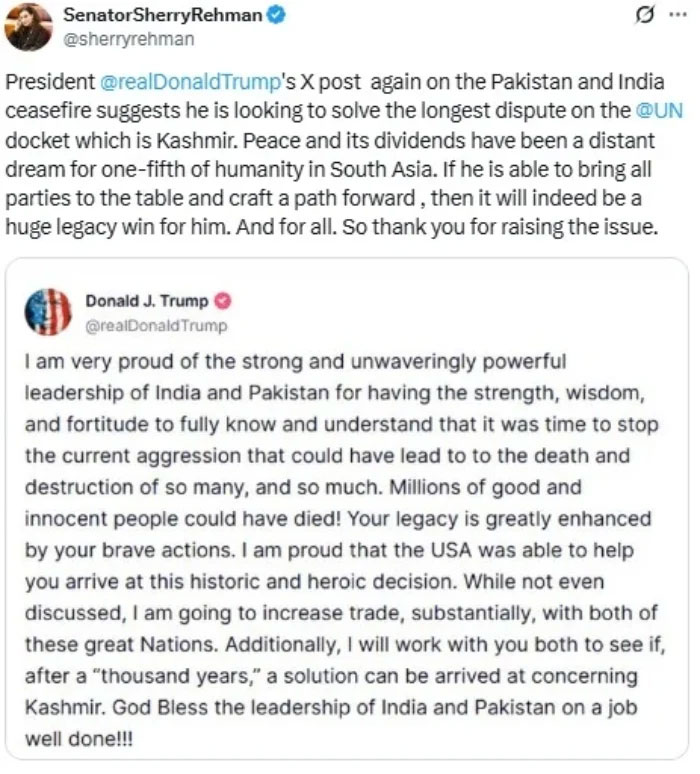Click the quoted text line starting "I am very proud"
This screenshot has width=700, height=774.
[295, 360]
